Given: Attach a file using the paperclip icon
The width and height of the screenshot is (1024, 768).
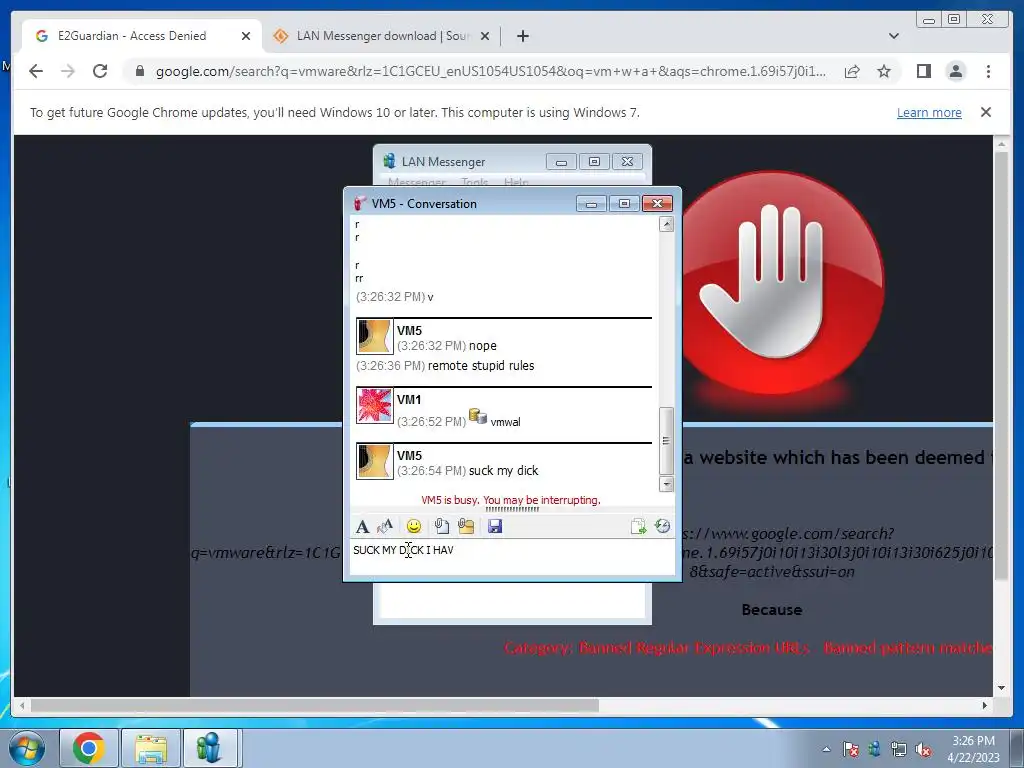Looking at the screenshot, I should tap(441, 526).
